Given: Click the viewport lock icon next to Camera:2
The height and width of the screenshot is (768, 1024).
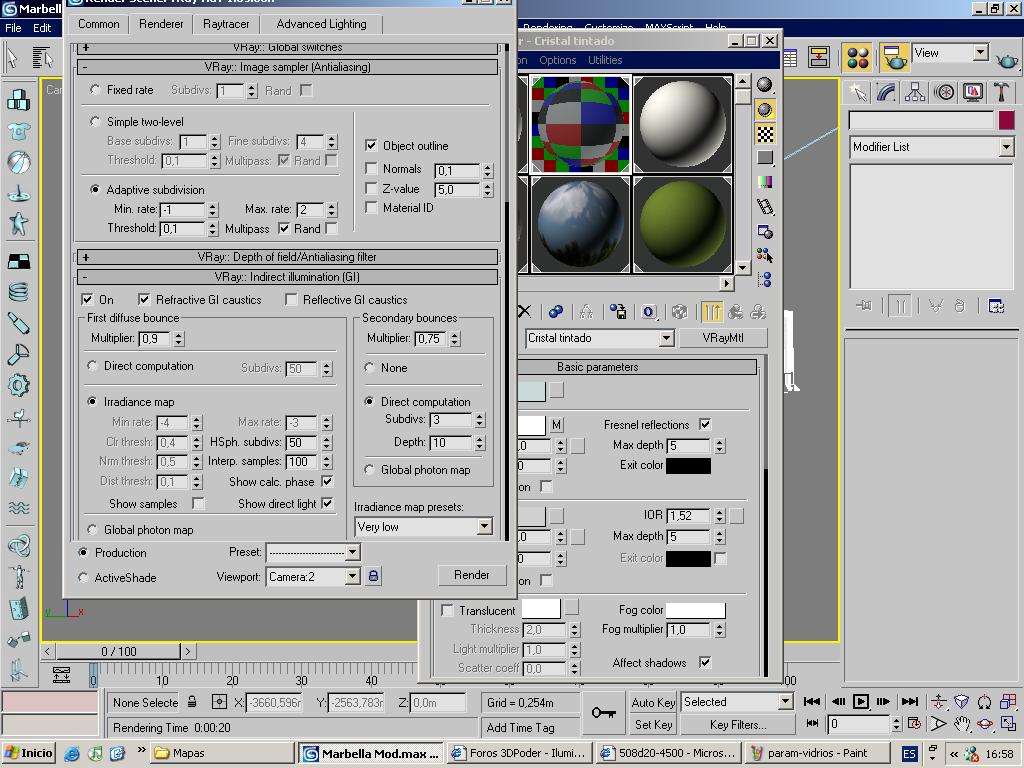Looking at the screenshot, I should (373, 576).
